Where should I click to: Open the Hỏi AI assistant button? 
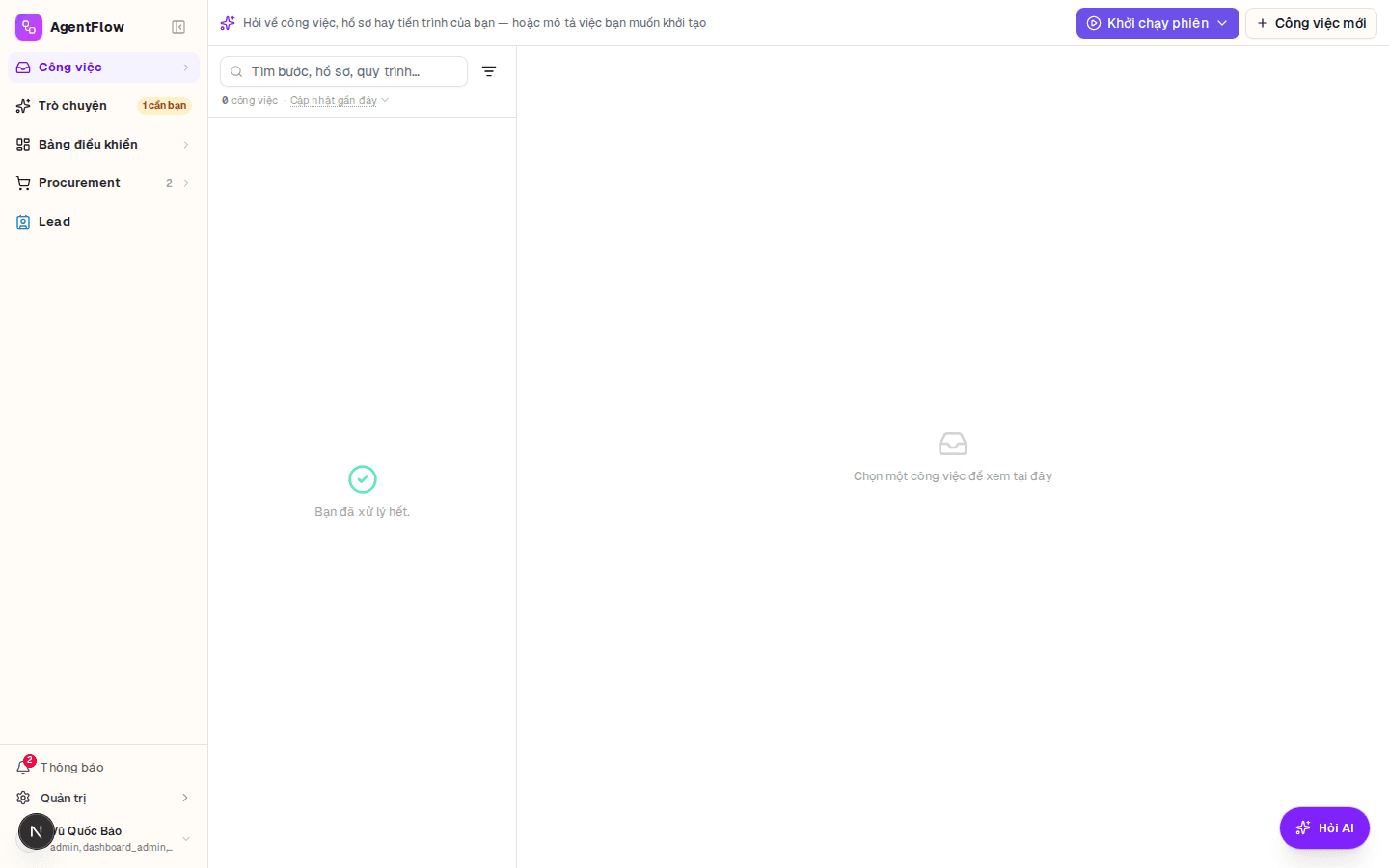pyautogui.click(x=1324, y=827)
